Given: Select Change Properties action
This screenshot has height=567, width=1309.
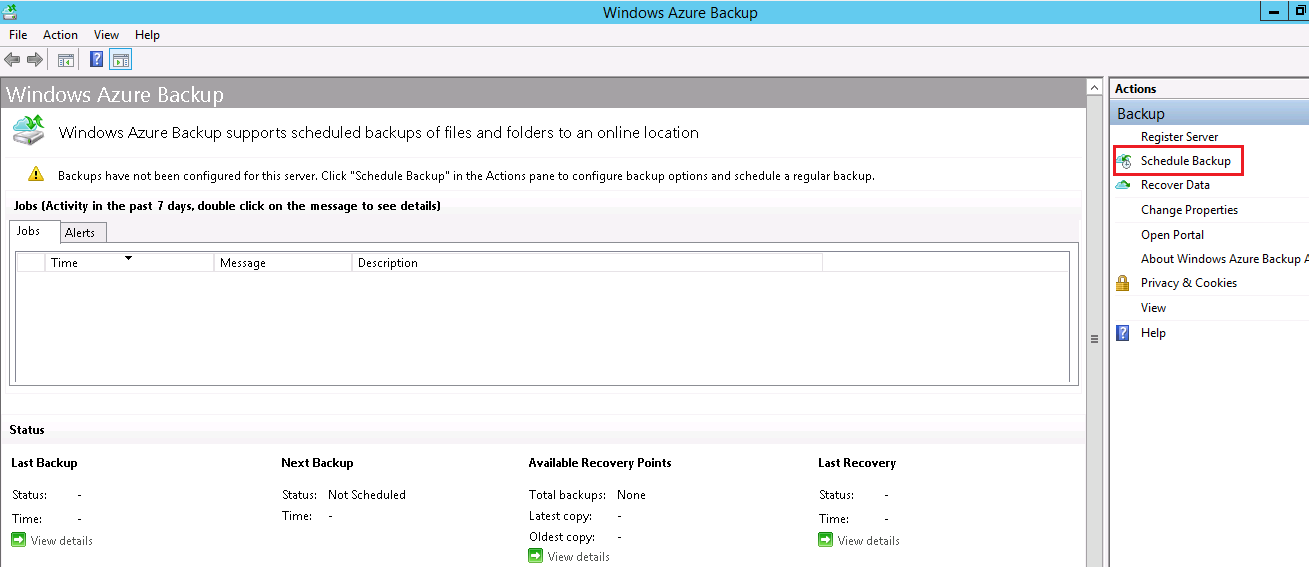Looking at the screenshot, I should click(1189, 210).
